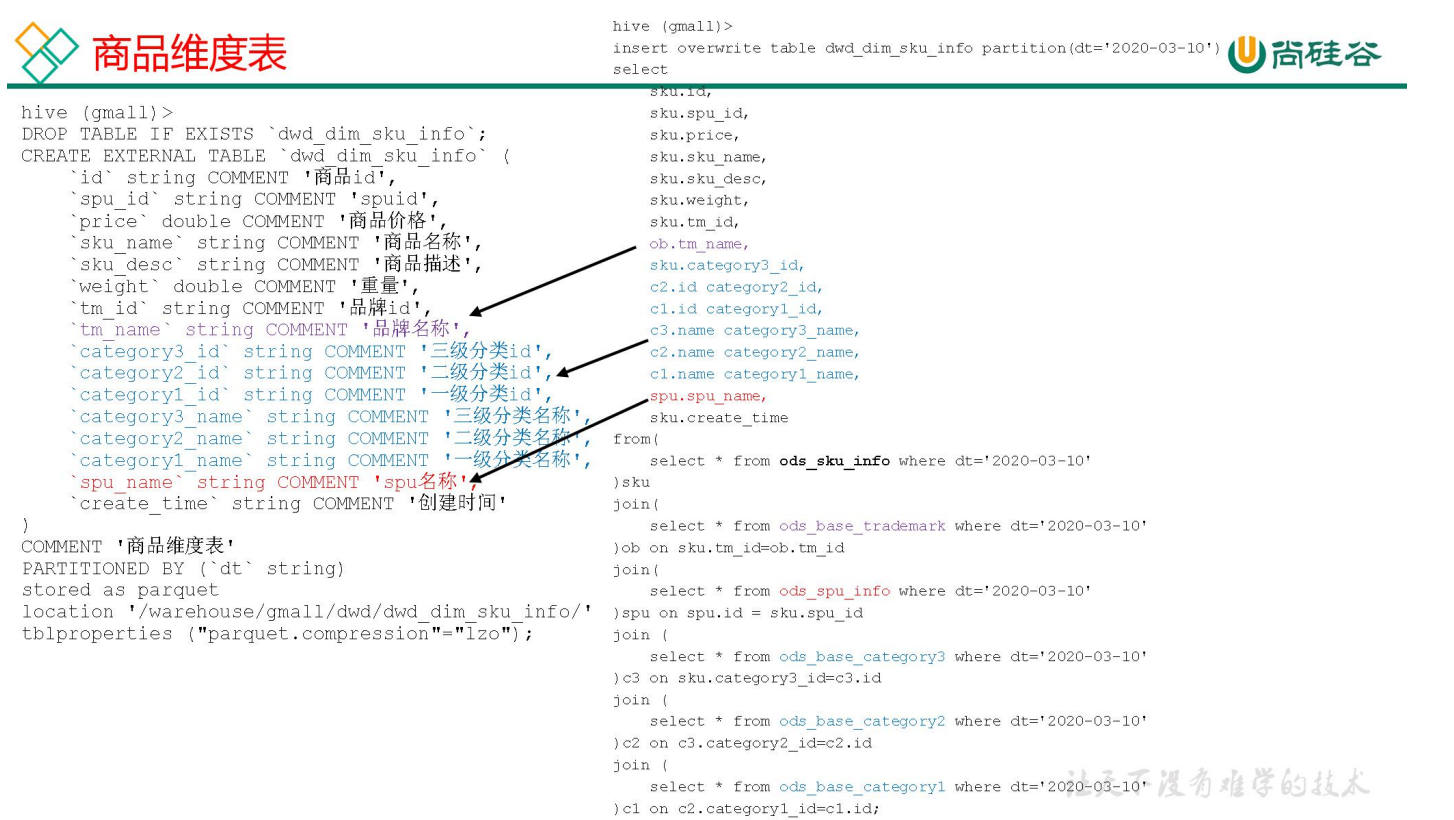The width and height of the screenshot is (1454, 820).
Task: Click the ods_base_category1 table name
Action: (x=863, y=787)
